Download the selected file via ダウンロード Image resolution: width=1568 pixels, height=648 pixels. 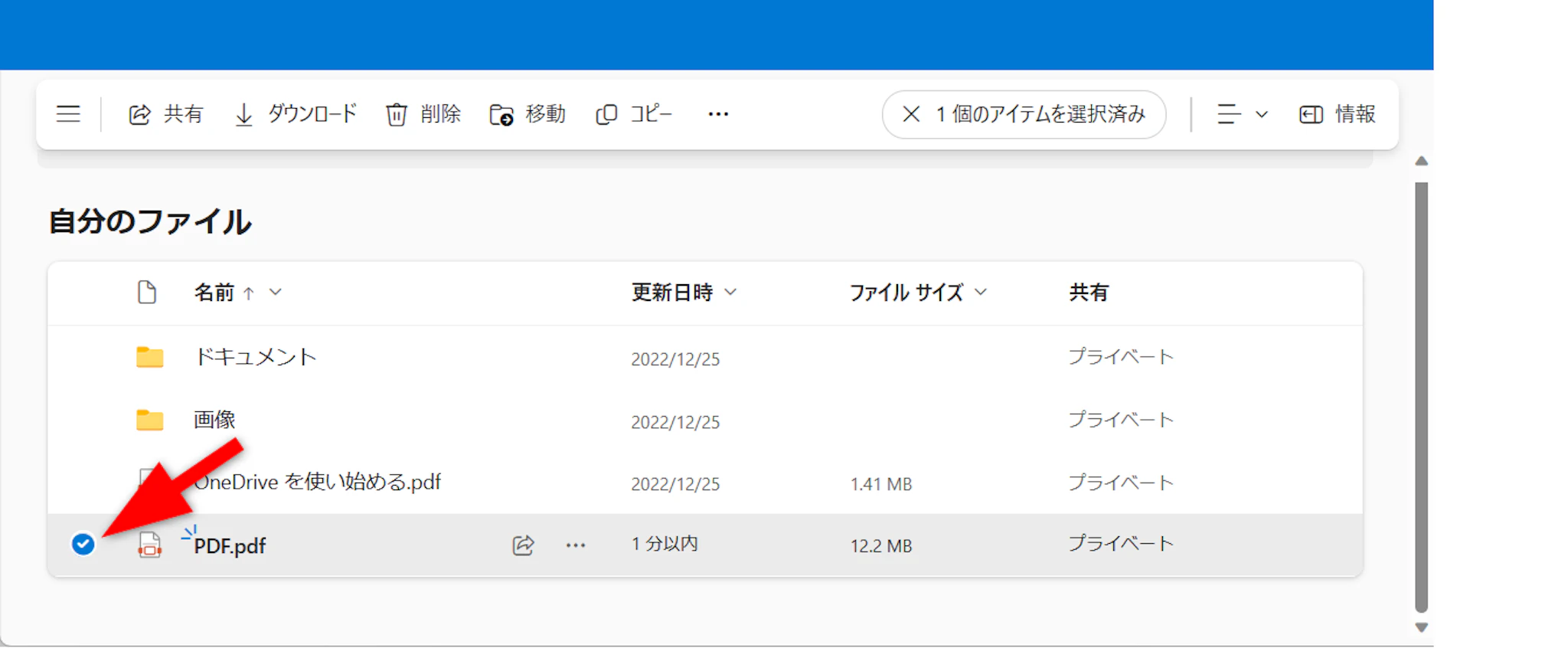pyautogui.click(x=295, y=114)
